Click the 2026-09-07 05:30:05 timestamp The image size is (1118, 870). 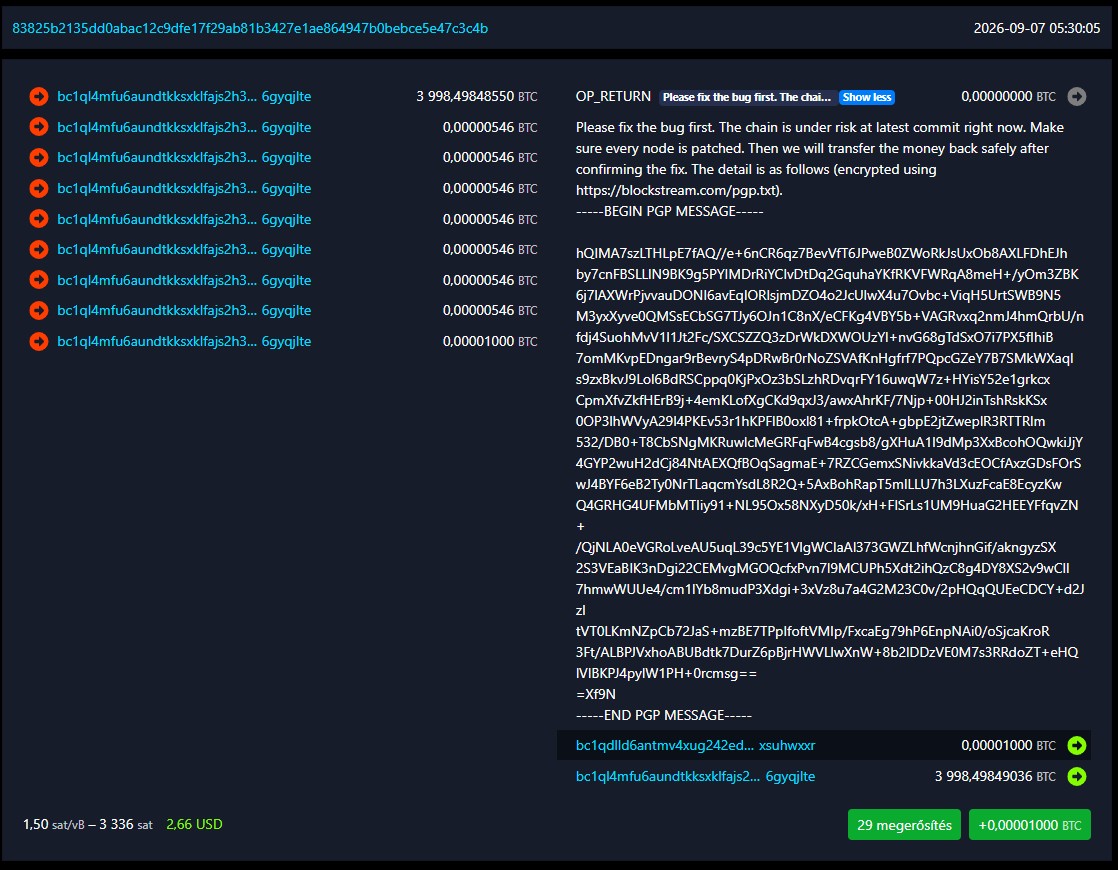coord(1037,29)
